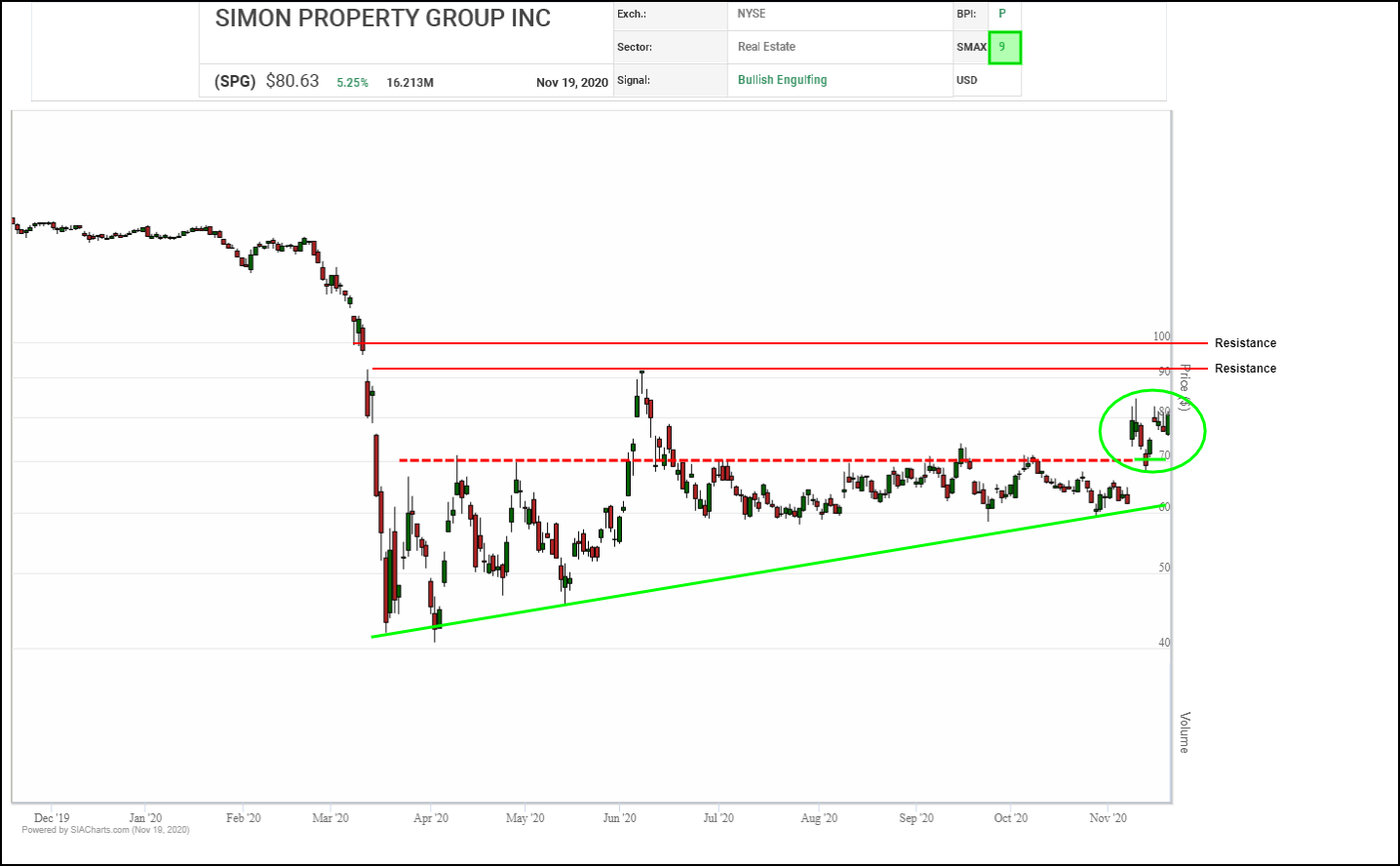Click the upper Resistance label near 100
The image size is (1400, 866).
1245,343
